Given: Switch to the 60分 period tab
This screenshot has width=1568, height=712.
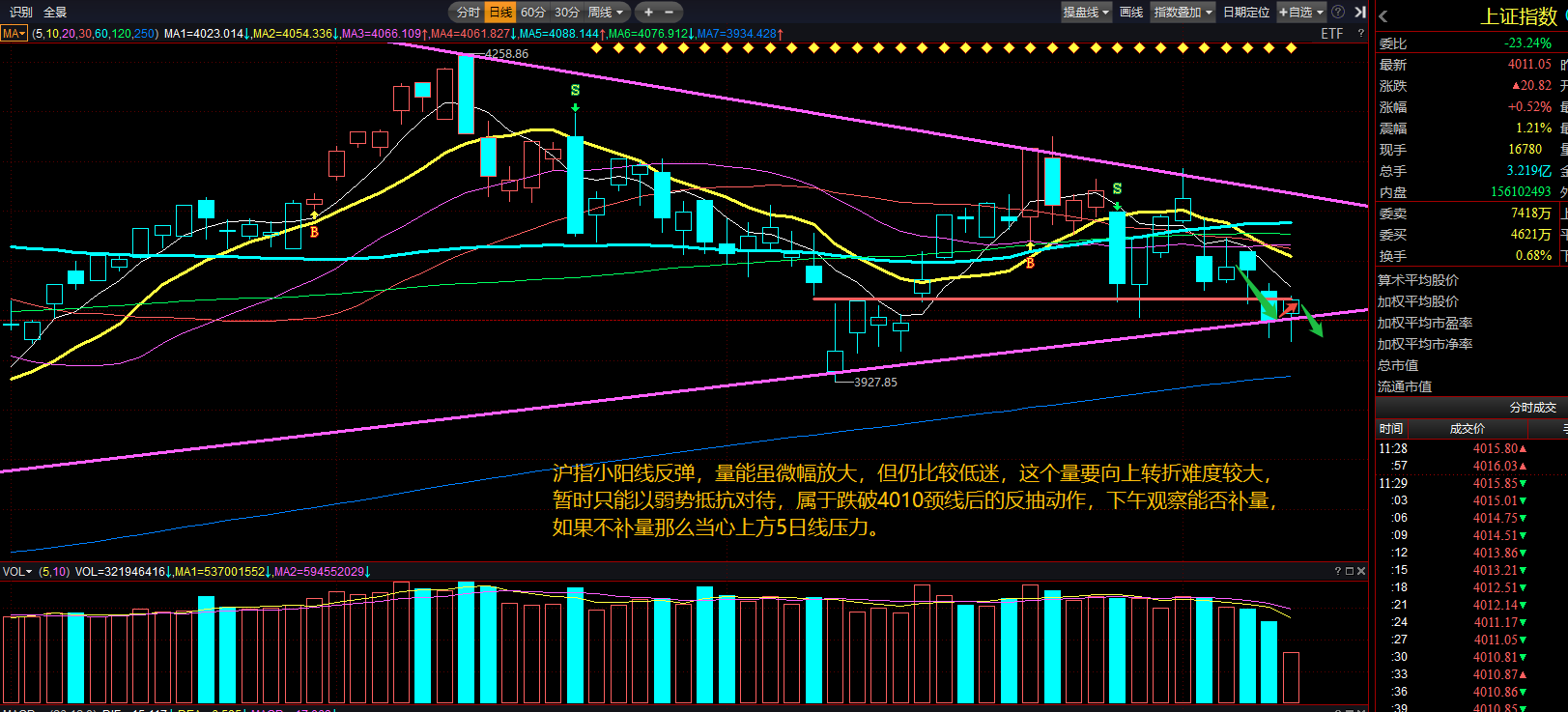Looking at the screenshot, I should click(x=533, y=13).
